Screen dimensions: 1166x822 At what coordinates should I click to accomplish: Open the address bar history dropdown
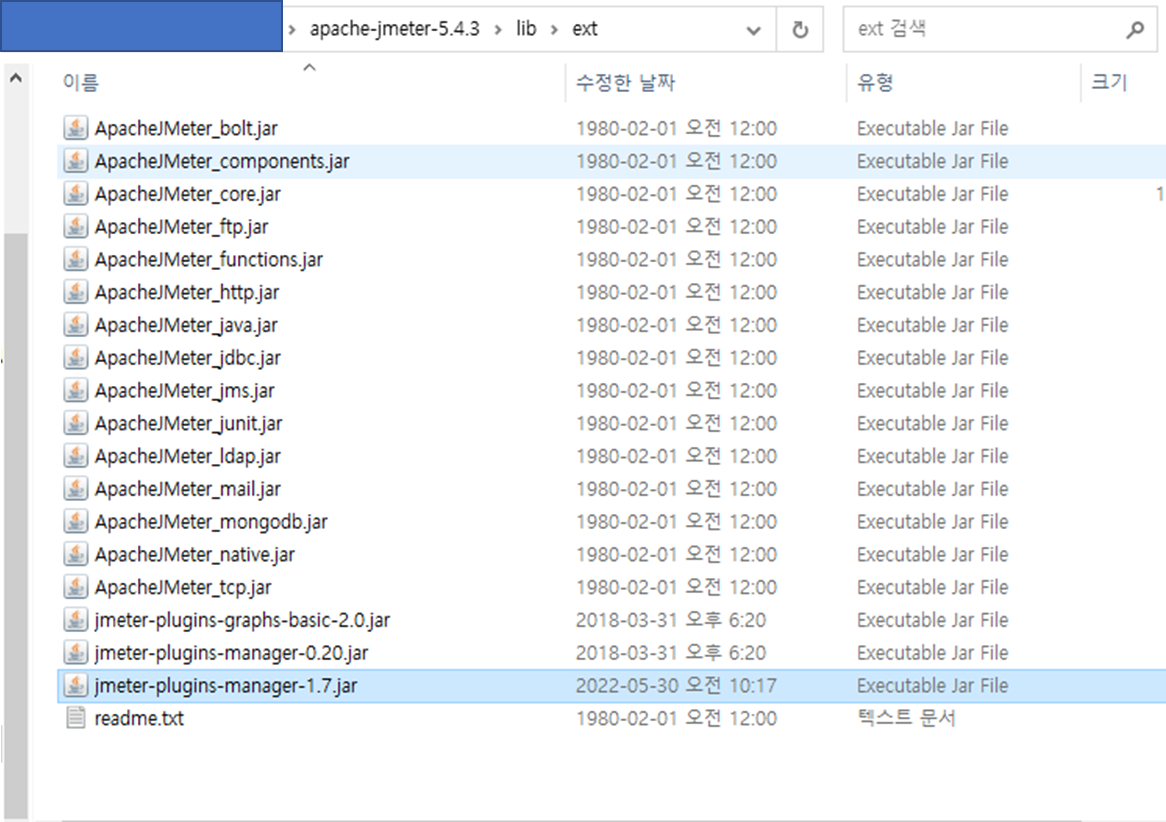click(753, 30)
